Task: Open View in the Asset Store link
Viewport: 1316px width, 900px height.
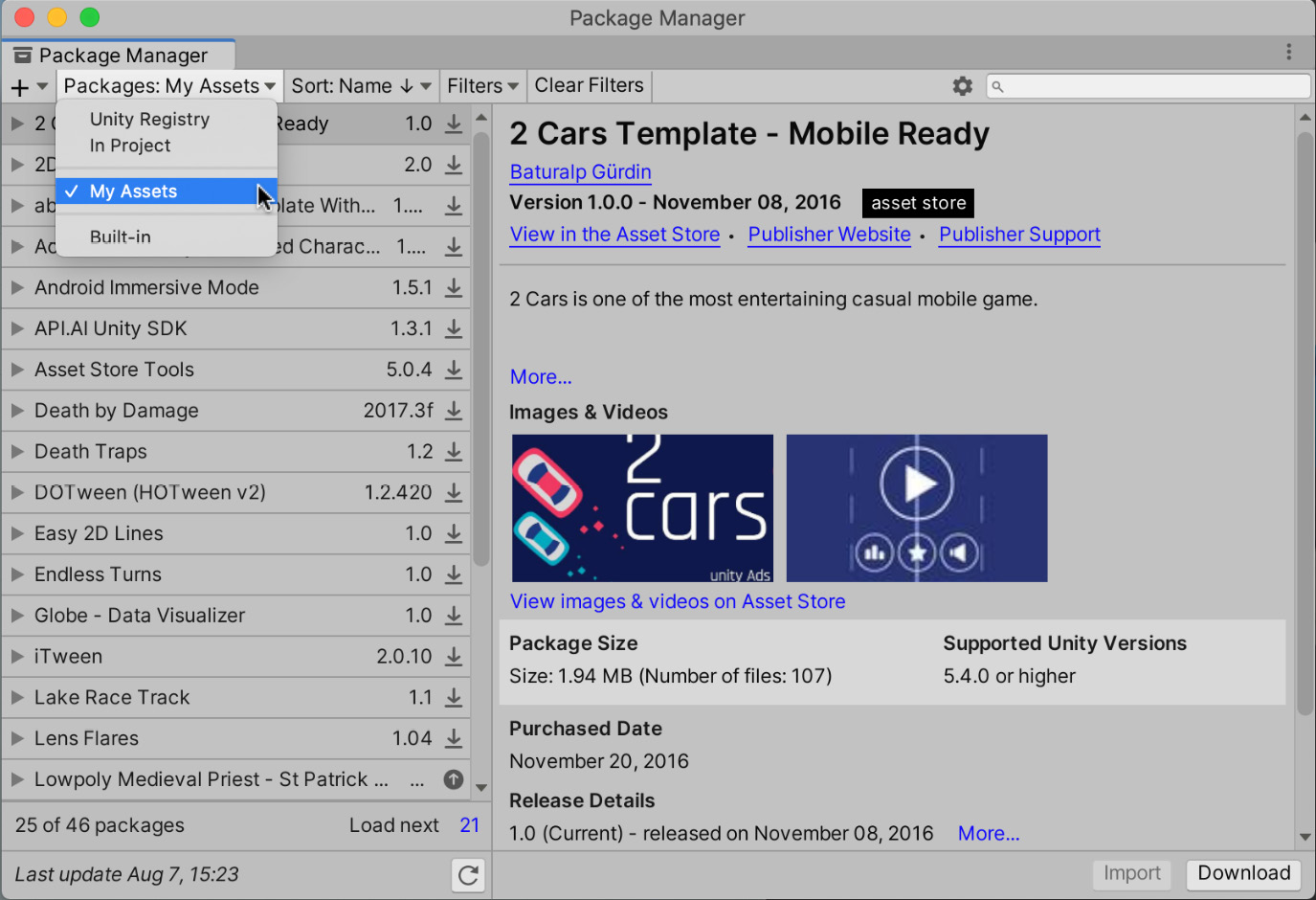Action: point(614,235)
